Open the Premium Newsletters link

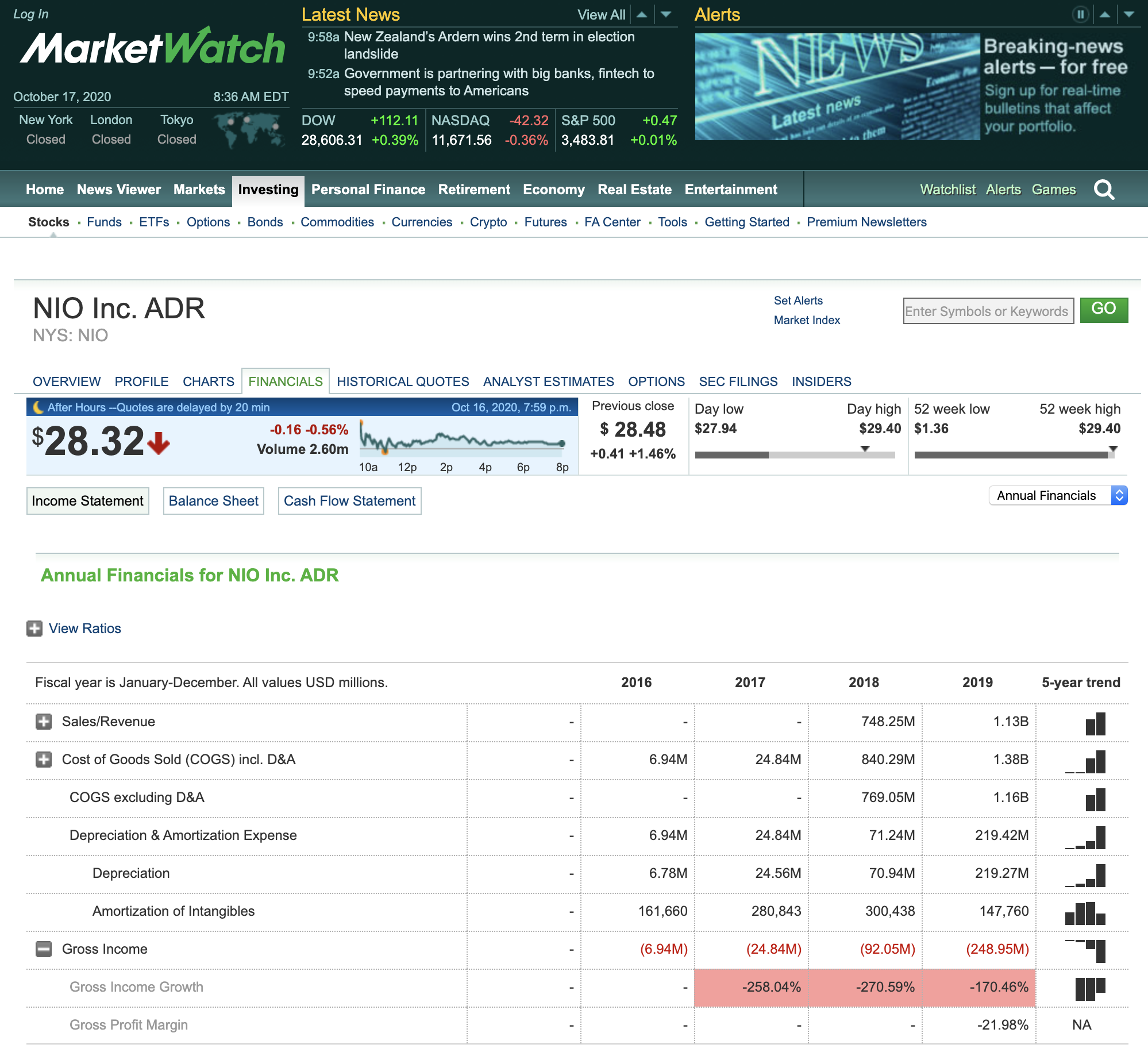click(x=866, y=222)
